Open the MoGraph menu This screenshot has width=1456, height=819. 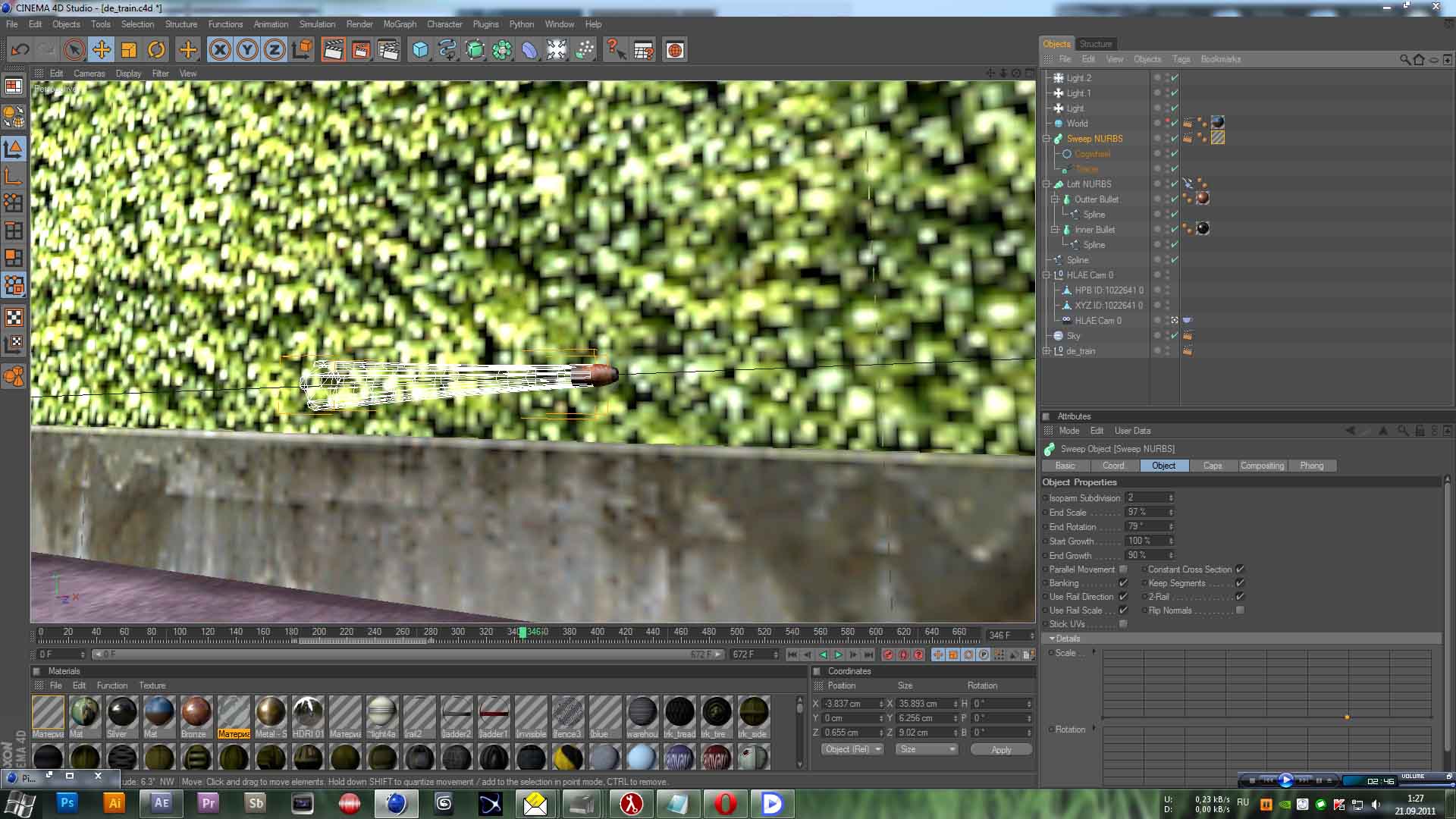tap(399, 24)
